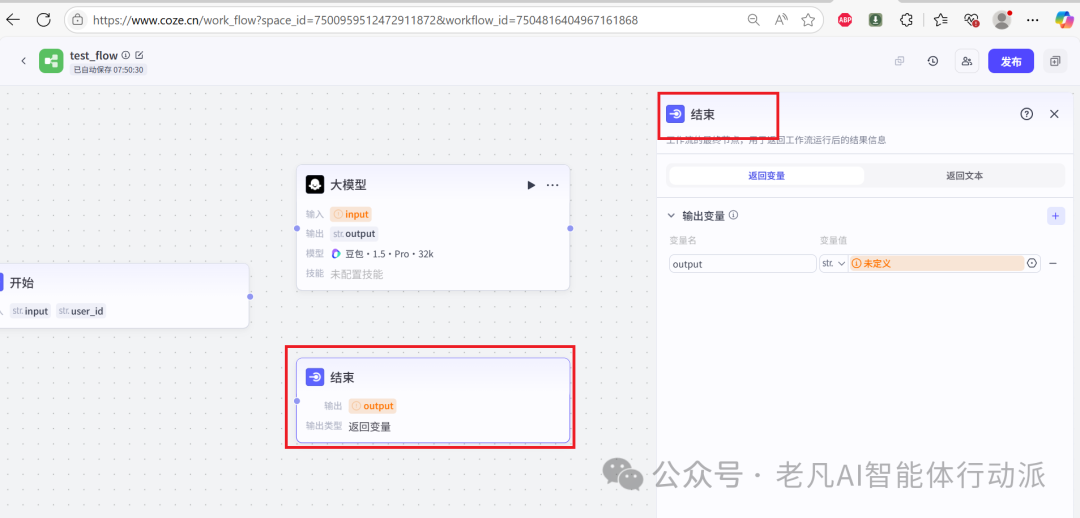Open the read aloud icon
The width and height of the screenshot is (1080, 518).
click(781, 20)
